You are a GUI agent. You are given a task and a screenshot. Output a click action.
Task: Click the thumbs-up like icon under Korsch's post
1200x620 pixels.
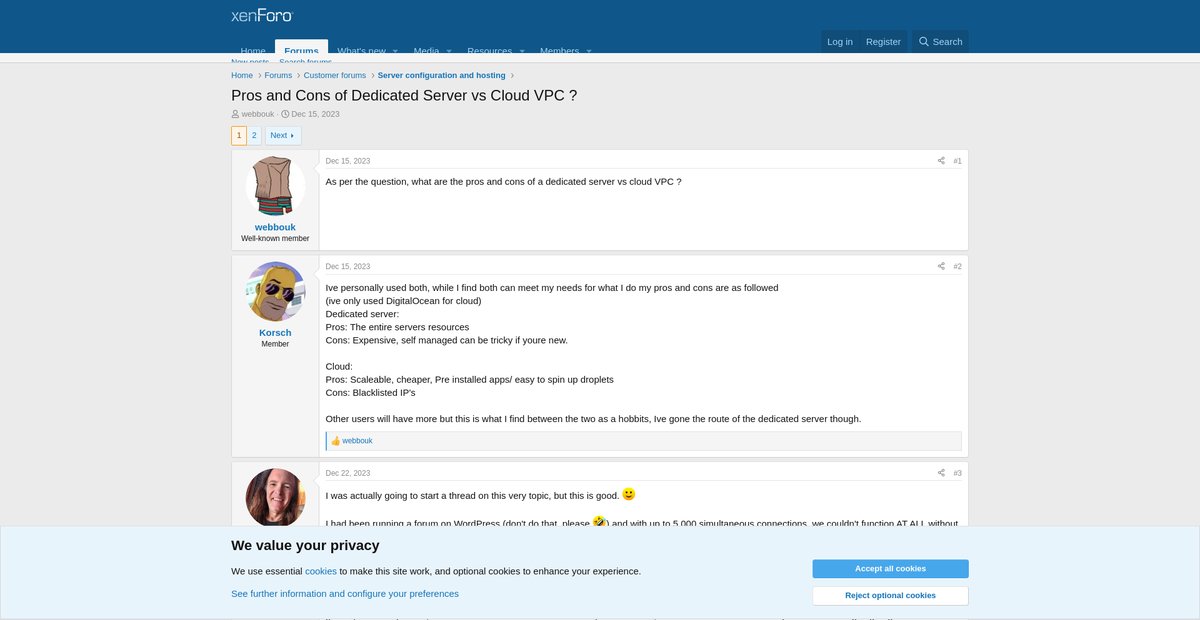[x=336, y=441]
